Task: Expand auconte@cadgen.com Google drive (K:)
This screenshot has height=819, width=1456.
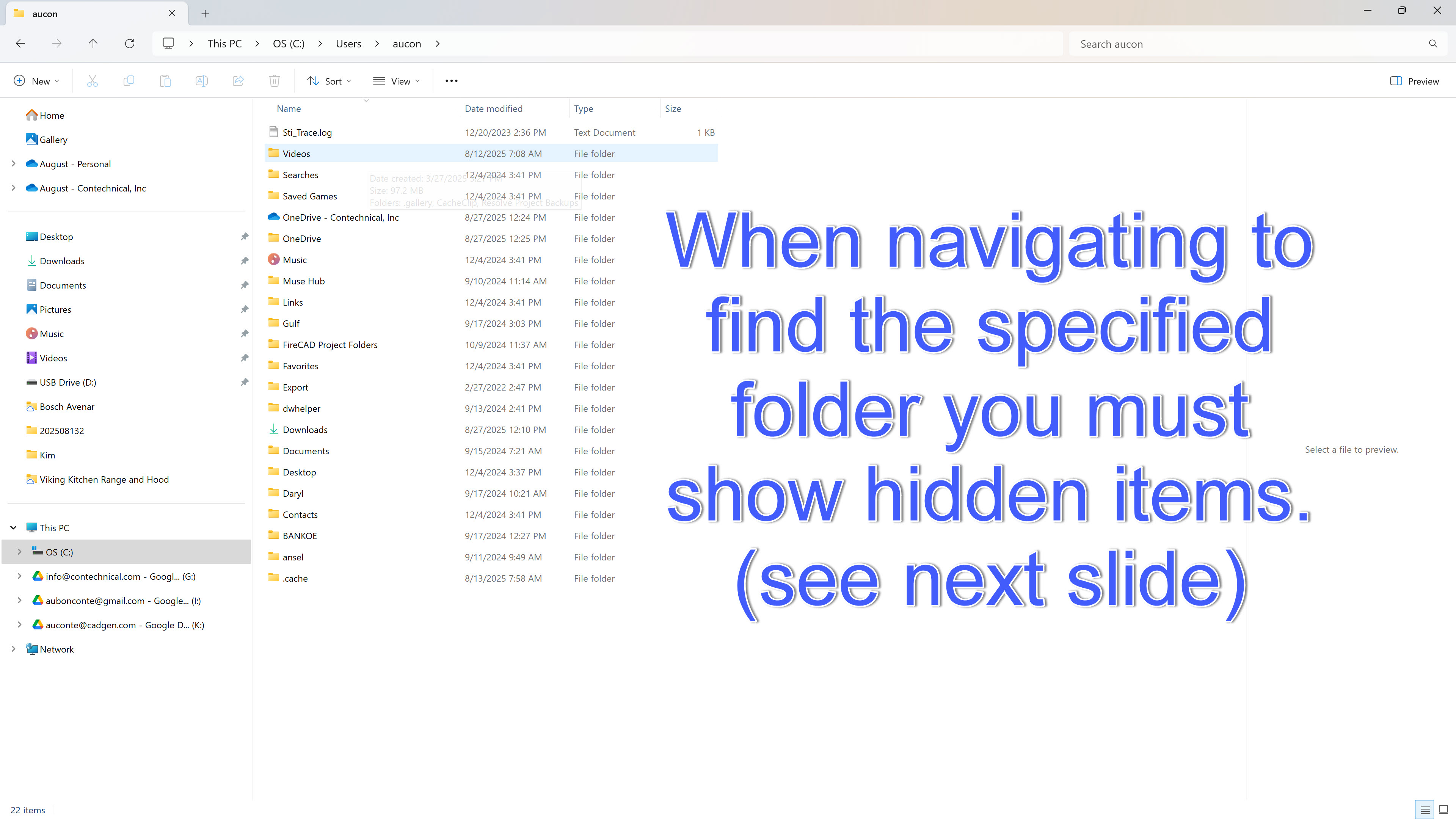Action: (x=19, y=625)
